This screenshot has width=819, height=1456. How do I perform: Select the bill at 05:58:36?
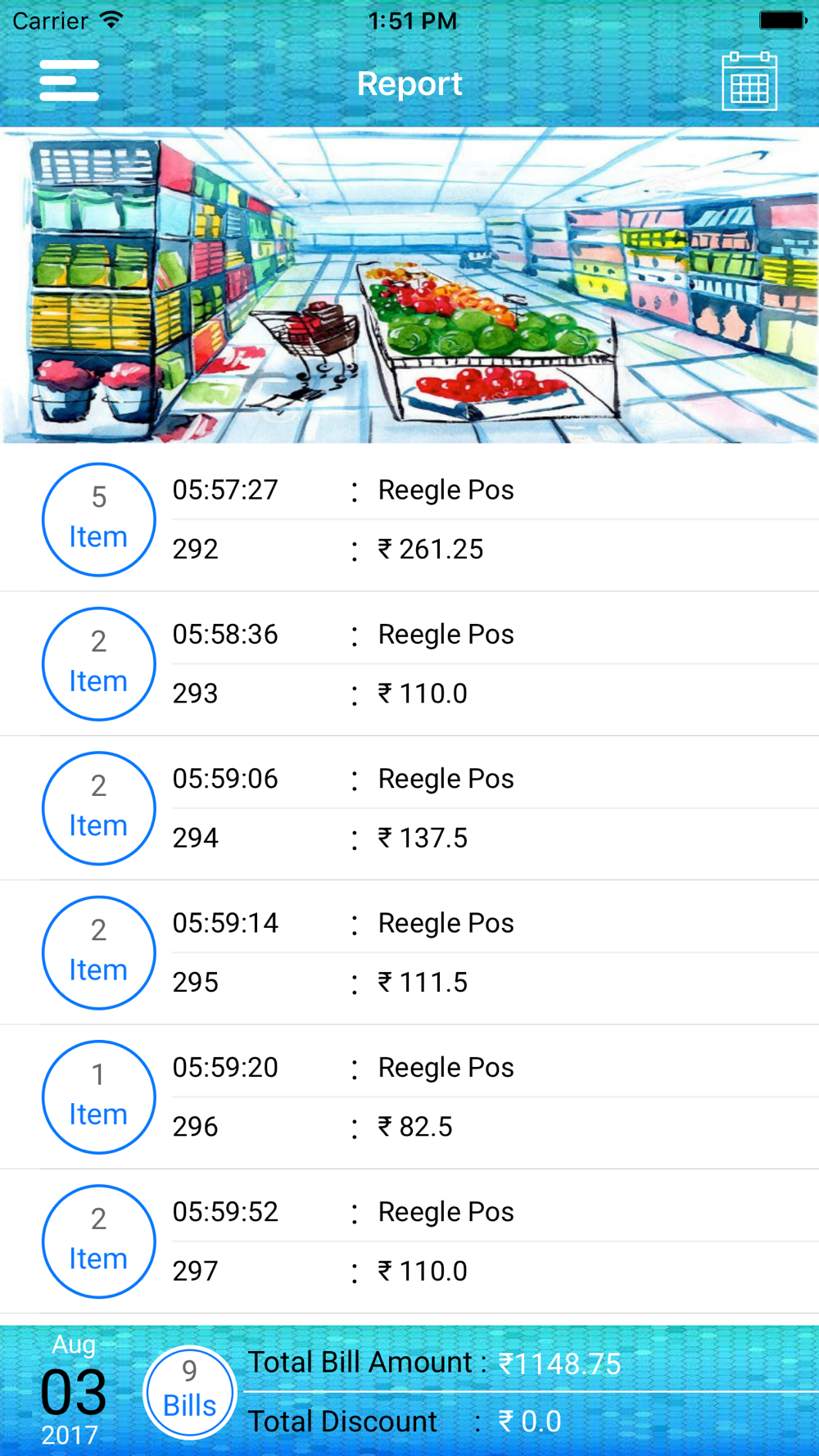[x=225, y=635]
